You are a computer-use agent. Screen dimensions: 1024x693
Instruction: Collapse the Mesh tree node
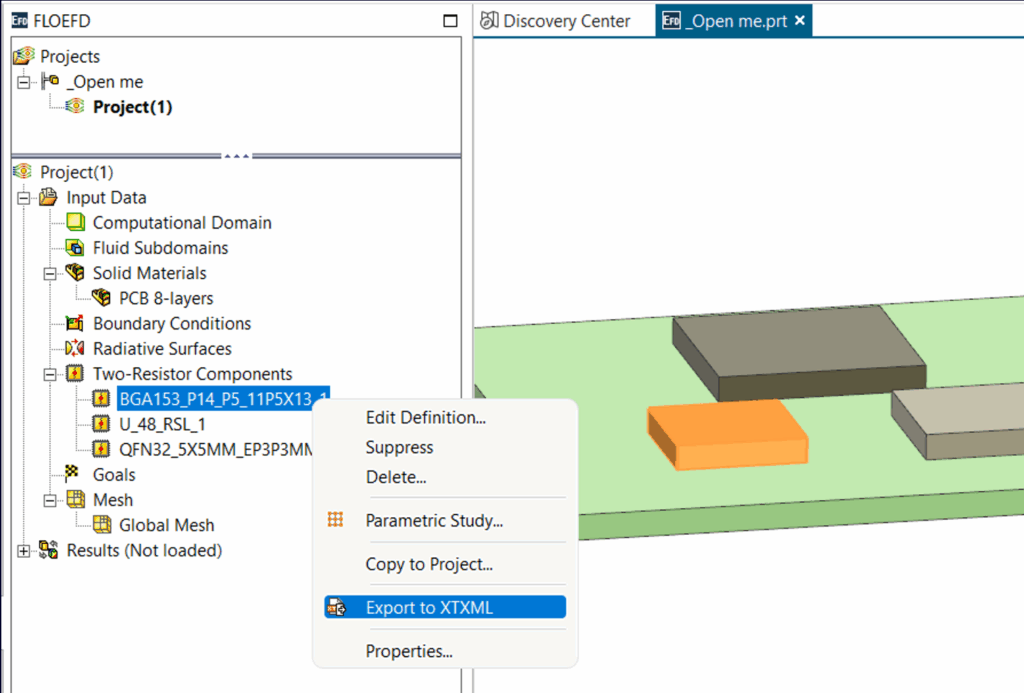50,500
